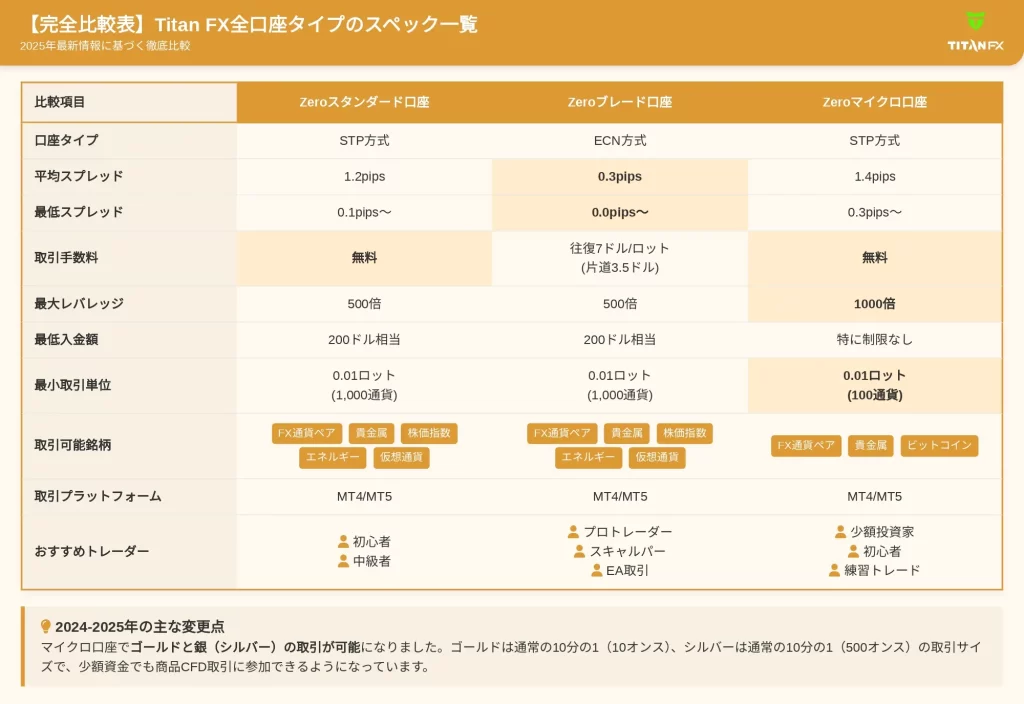Viewport: 1024px width, 704px height.
Task: Select the 株価指数 tag in Zeroスタンダード column
Action: (429, 433)
